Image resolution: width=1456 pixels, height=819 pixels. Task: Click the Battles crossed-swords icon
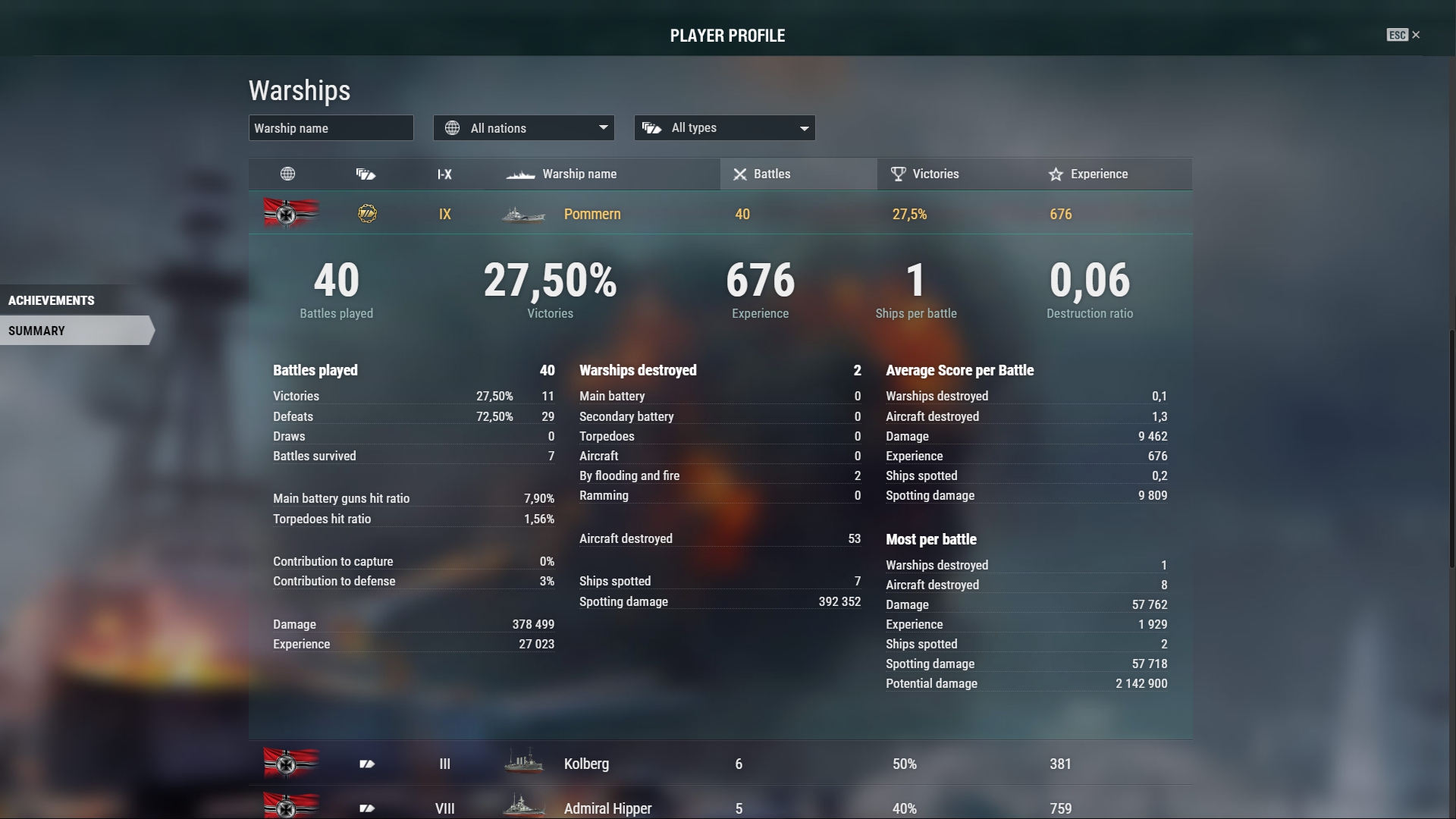click(740, 174)
